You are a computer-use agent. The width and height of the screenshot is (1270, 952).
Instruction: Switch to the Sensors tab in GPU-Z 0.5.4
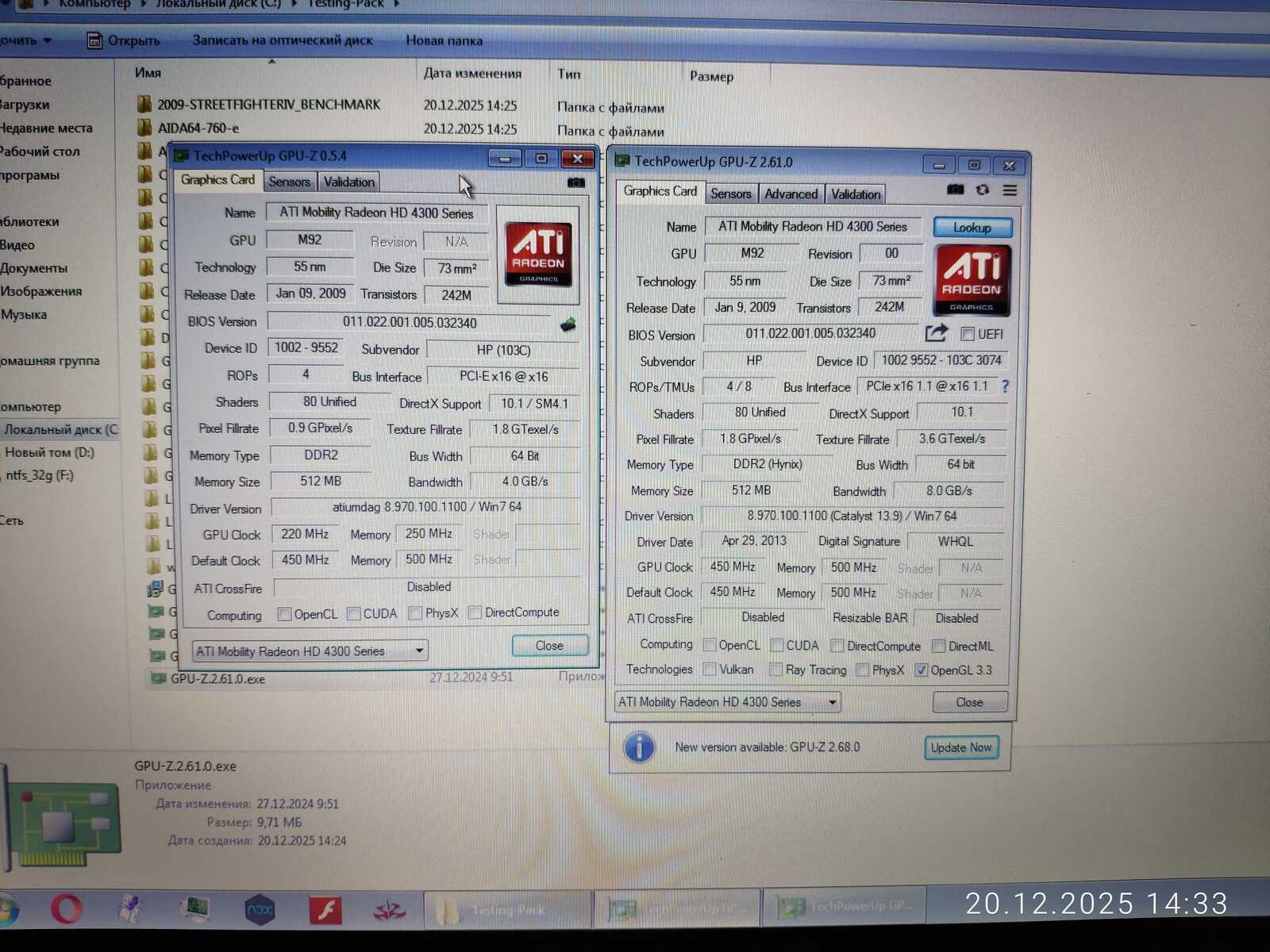pos(289,182)
